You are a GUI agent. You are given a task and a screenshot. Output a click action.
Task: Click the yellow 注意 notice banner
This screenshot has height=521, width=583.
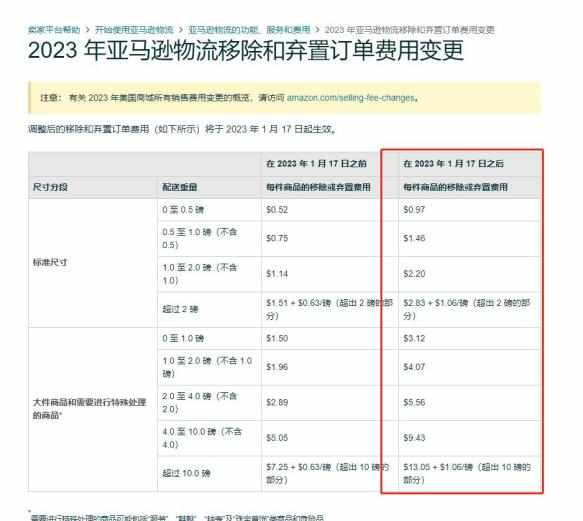(x=284, y=98)
